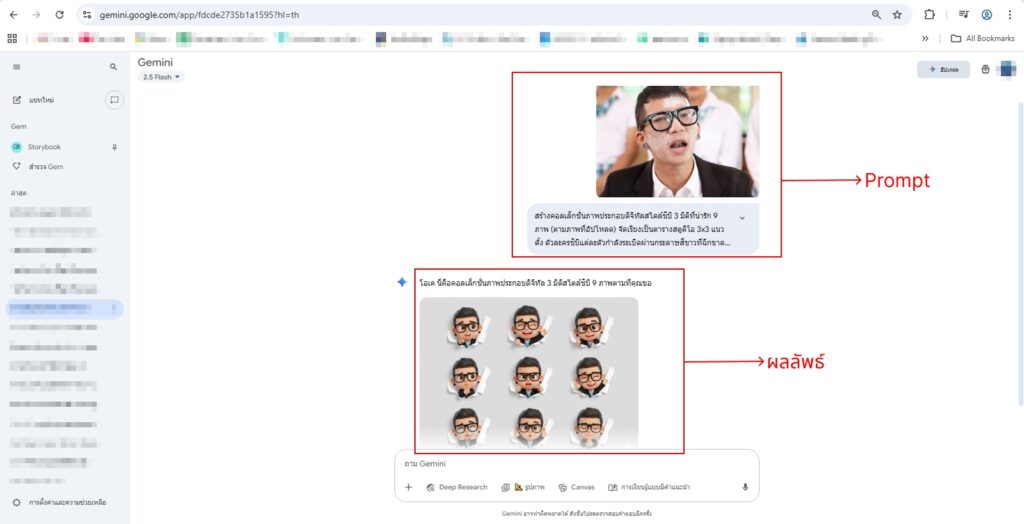
Task: Open the All Bookmarks folder
Action: 983,38
